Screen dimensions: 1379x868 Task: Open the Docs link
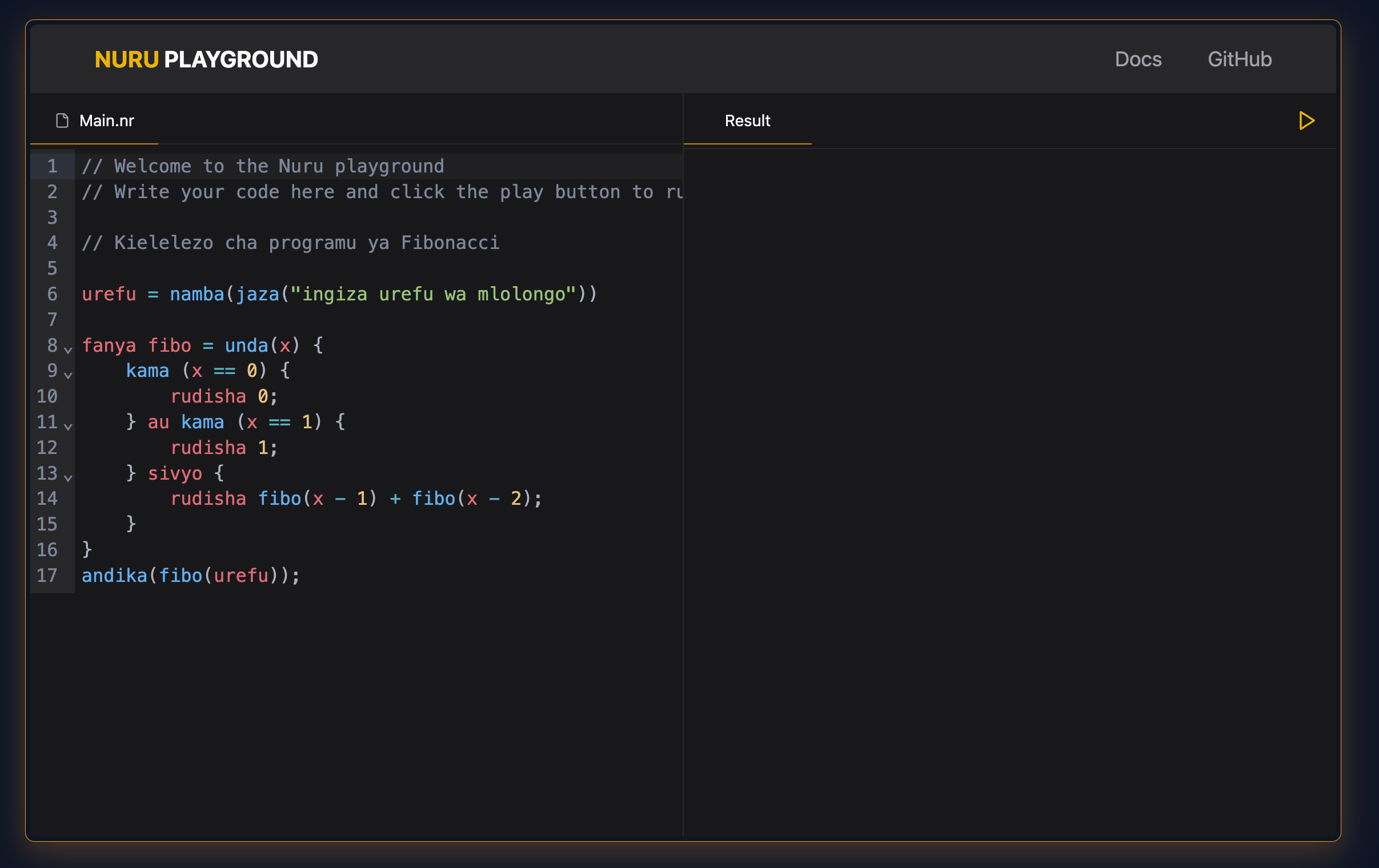tap(1138, 59)
